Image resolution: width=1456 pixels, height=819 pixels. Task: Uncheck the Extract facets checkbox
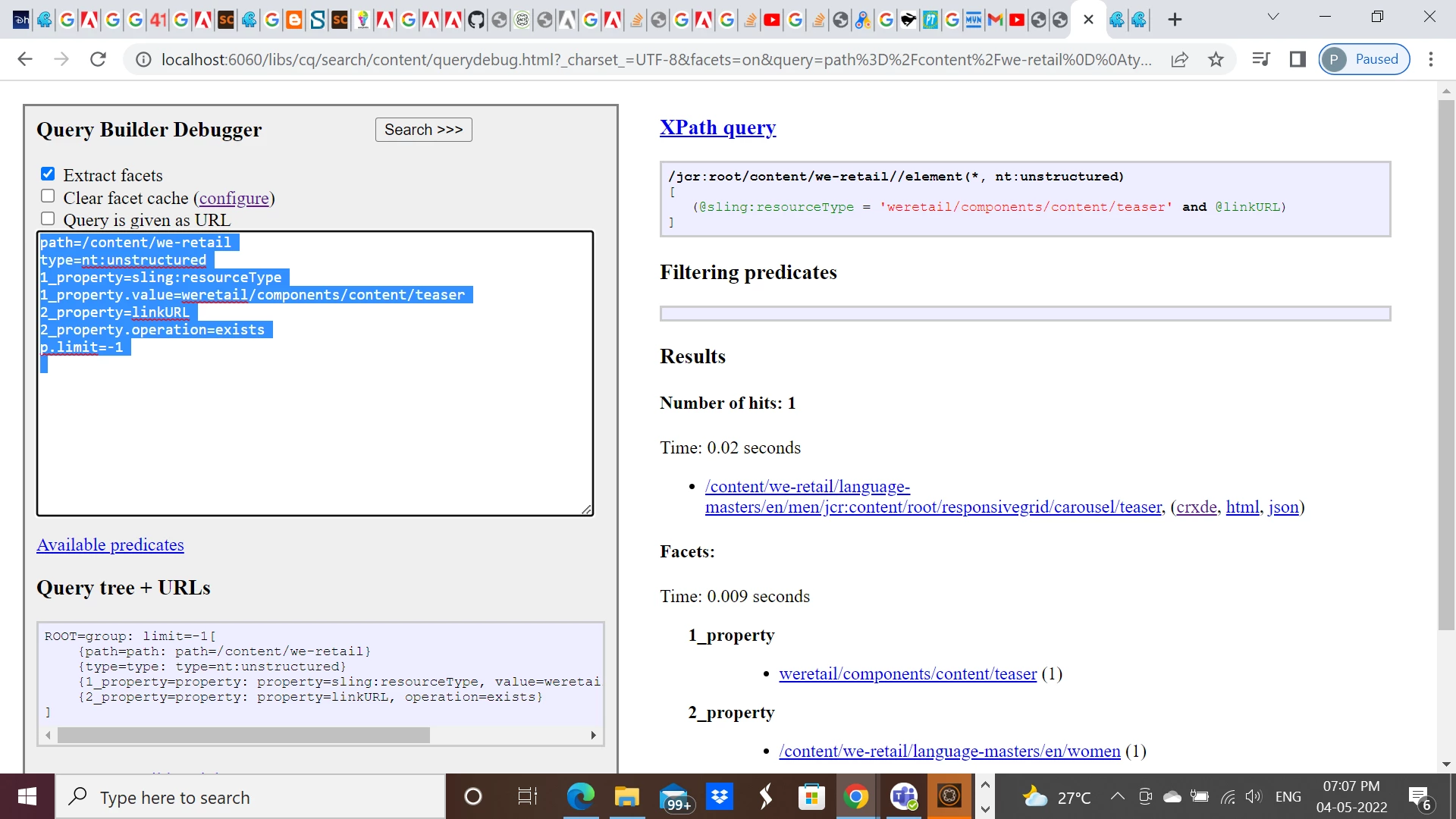click(48, 174)
